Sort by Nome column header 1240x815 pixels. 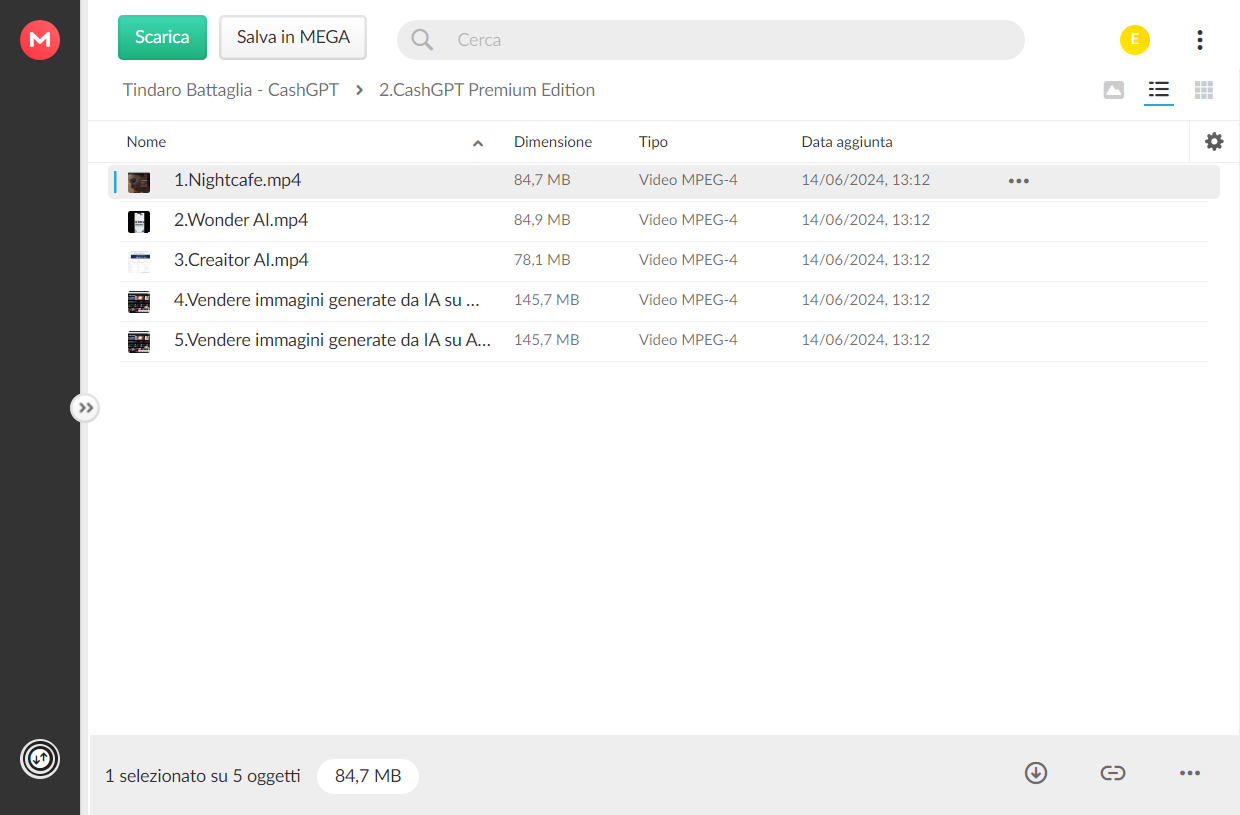tap(146, 142)
